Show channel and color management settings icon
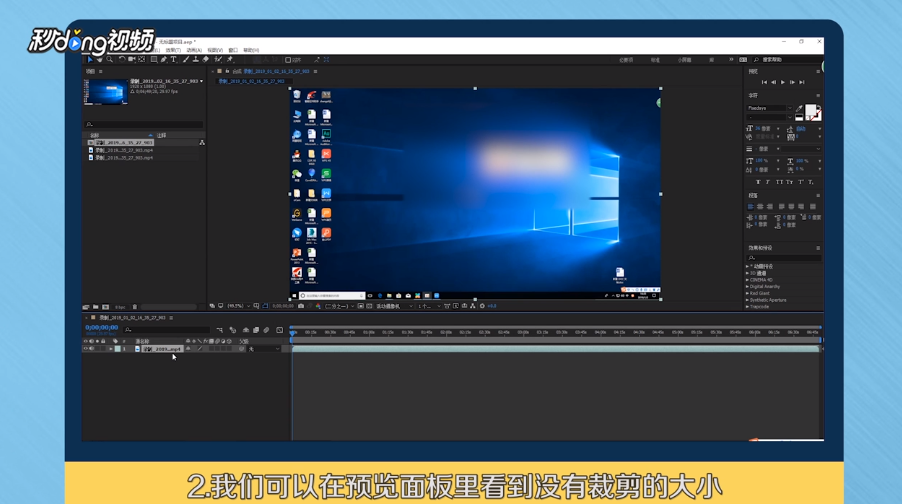The height and width of the screenshot is (504, 902). pyautogui.click(x=318, y=306)
